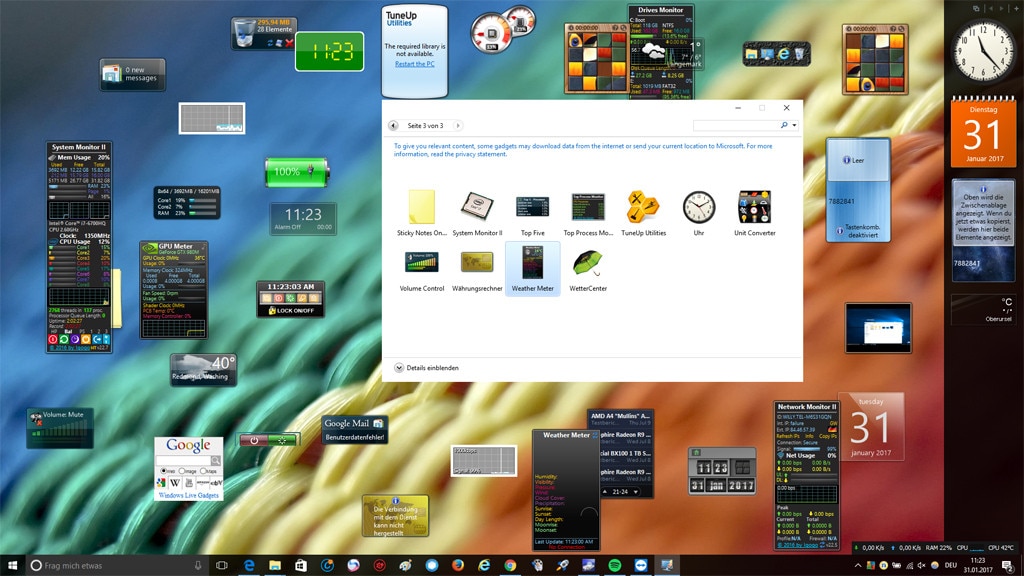Click the red tuesday 31 calendar gadget
Screen dimensions: 1024x576
click(x=871, y=427)
